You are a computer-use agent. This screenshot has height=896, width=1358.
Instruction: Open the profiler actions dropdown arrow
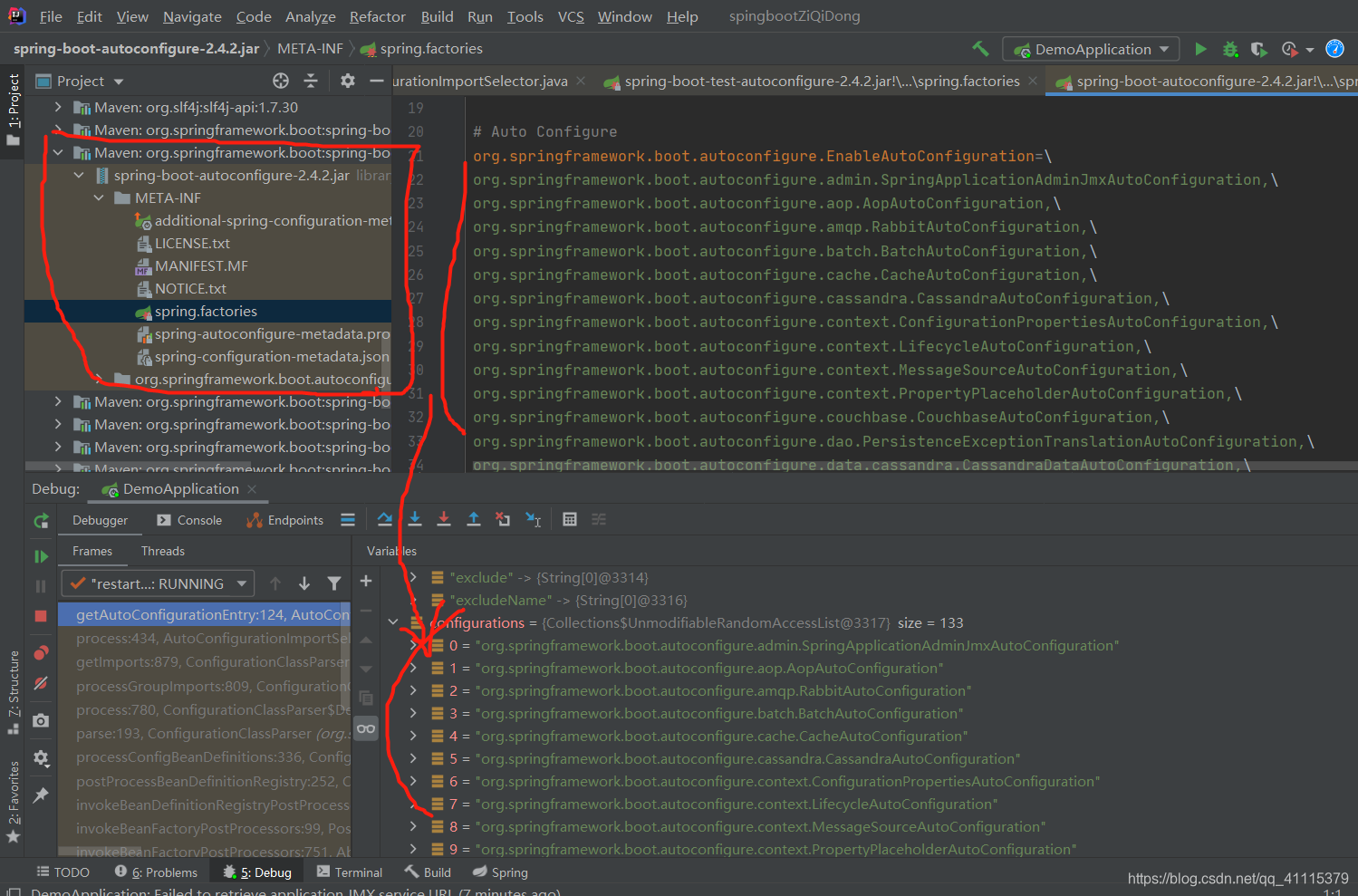1310,50
